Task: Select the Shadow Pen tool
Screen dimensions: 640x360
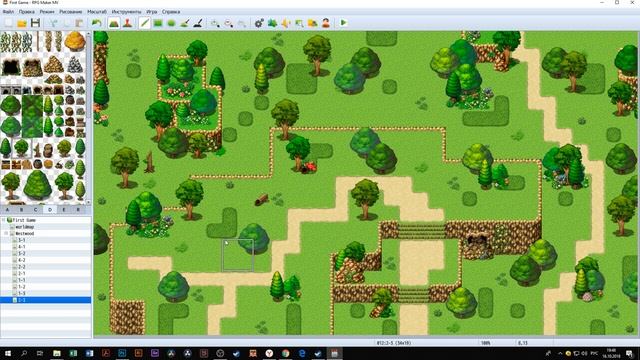Action: click(x=198, y=23)
